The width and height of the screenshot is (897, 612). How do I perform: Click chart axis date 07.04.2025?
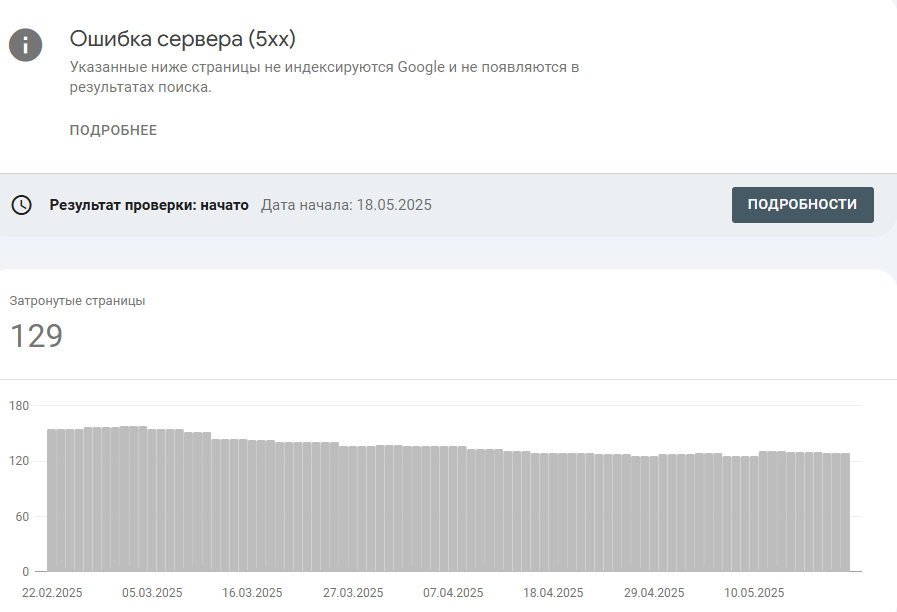point(453,593)
